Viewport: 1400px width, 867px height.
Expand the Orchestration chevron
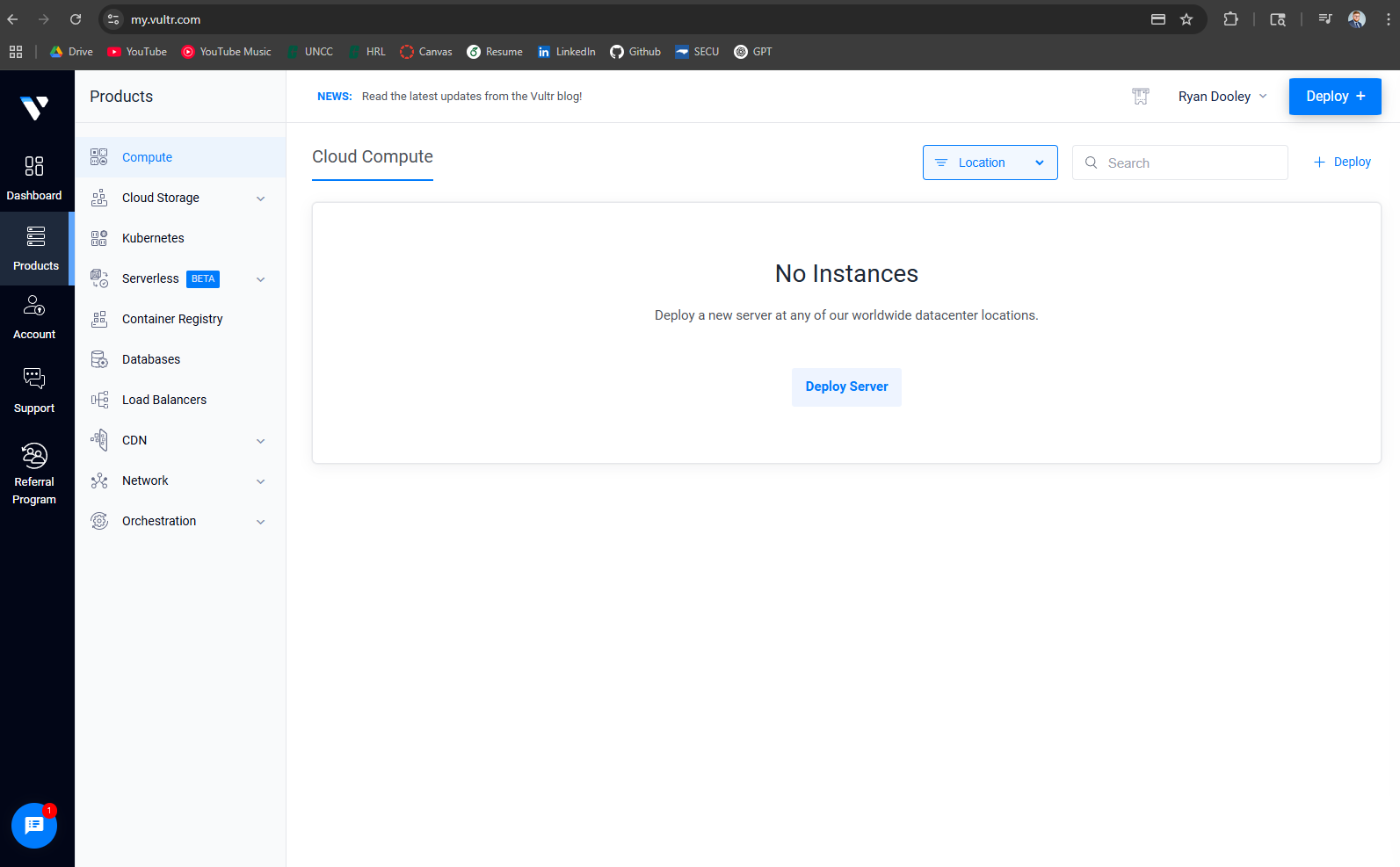(x=261, y=522)
